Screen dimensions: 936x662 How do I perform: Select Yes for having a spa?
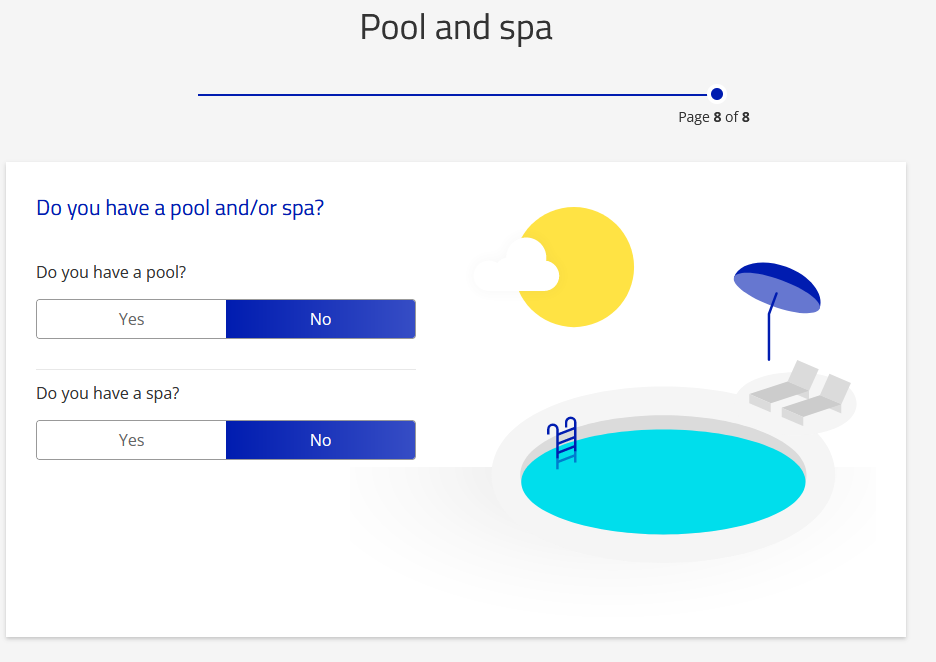pos(131,440)
